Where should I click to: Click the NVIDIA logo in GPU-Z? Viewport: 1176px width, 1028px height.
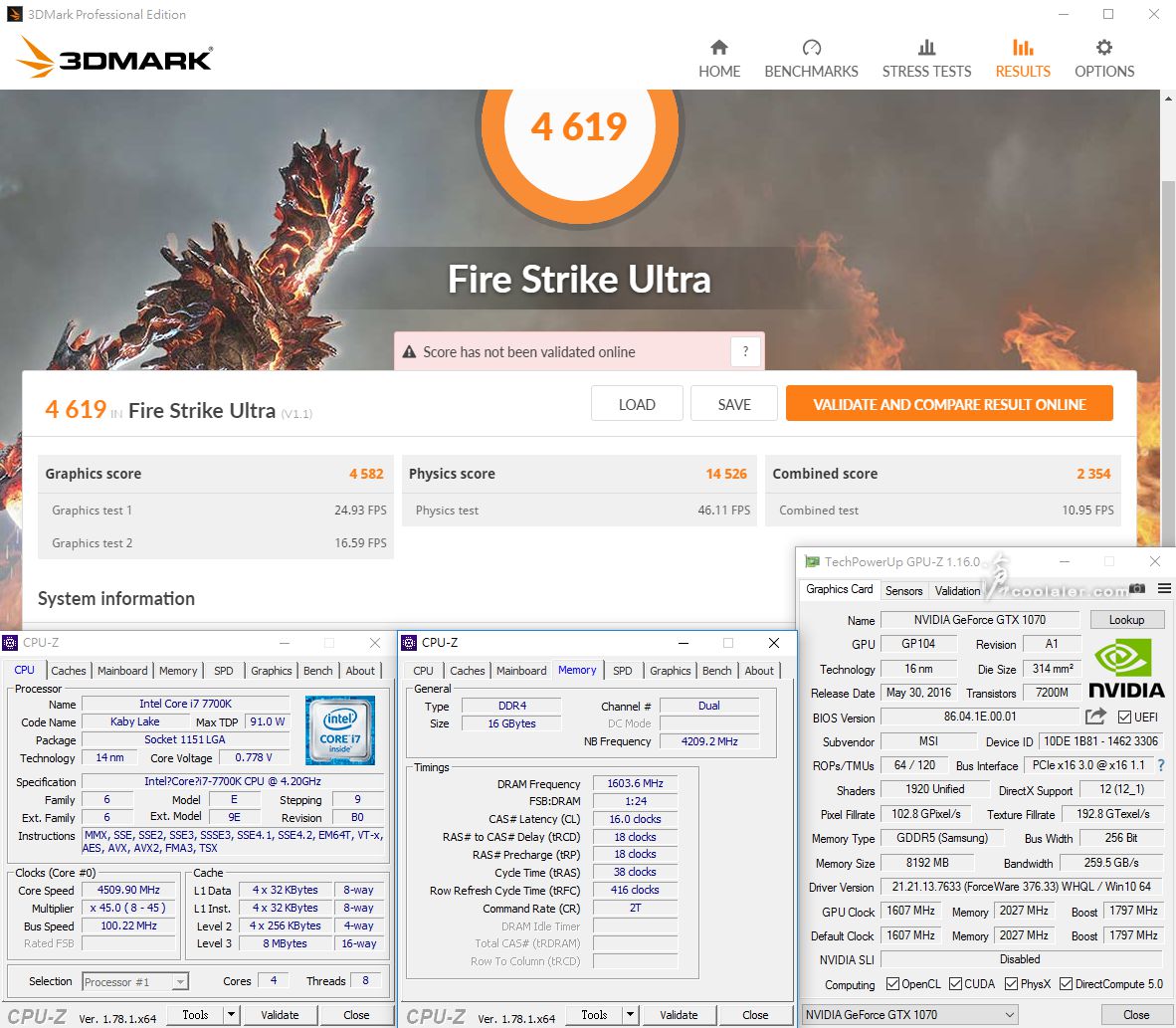(1126, 669)
